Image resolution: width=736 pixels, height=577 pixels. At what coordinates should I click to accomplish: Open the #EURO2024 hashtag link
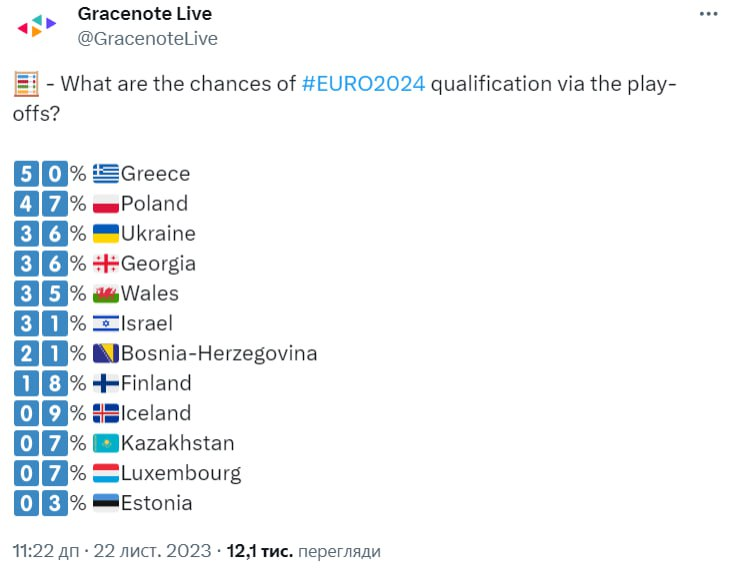[x=363, y=84]
